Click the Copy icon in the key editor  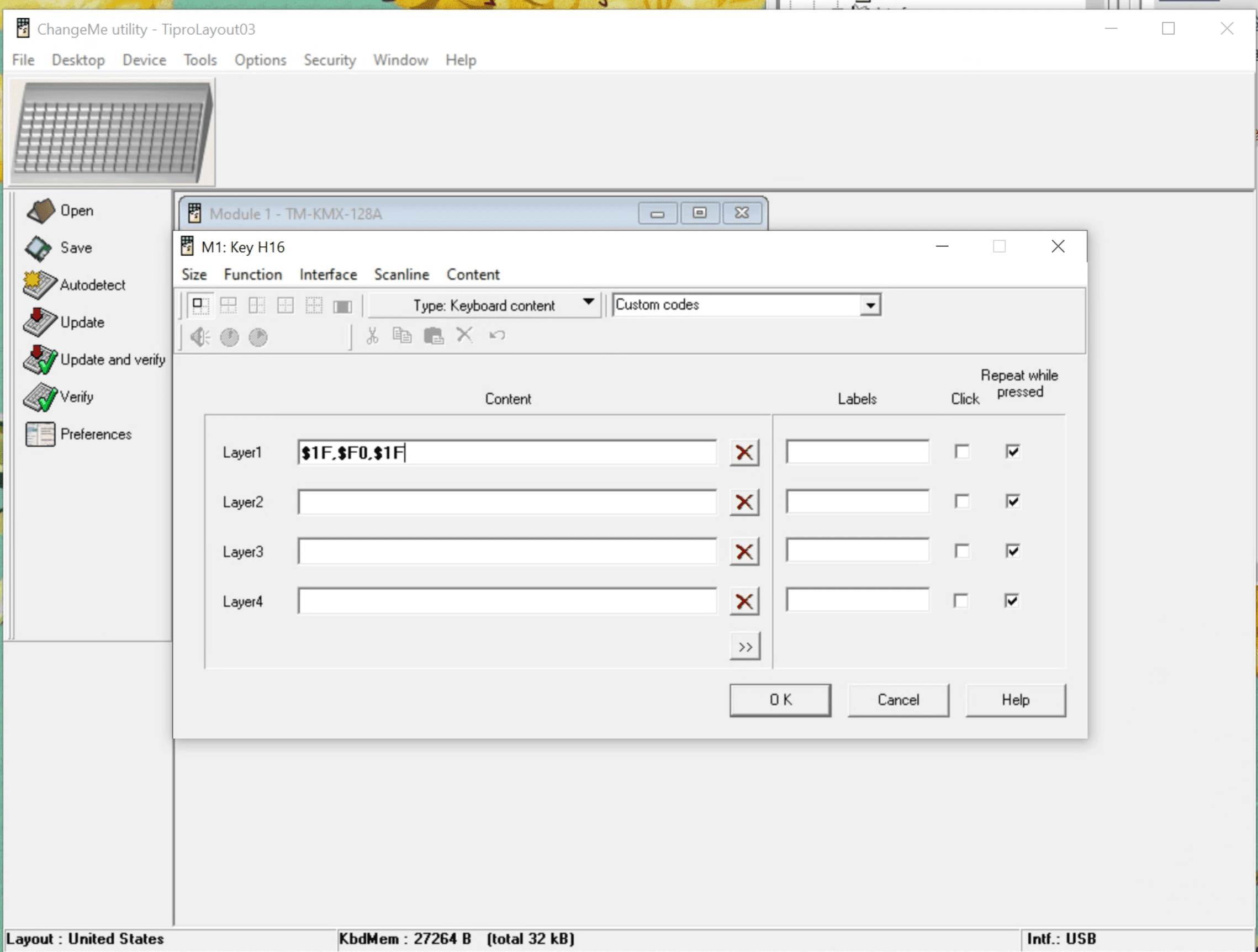pyautogui.click(x=403, y=336)
